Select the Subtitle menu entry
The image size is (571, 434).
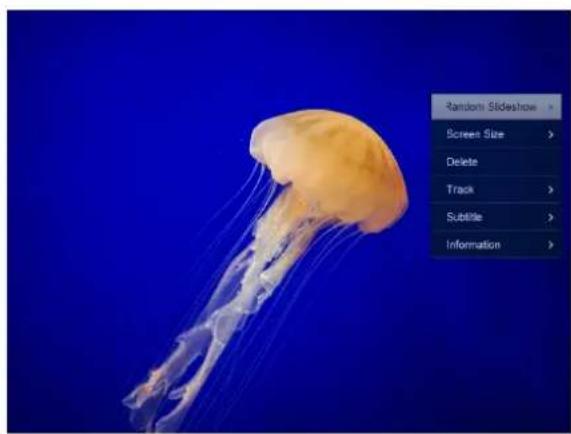496,217
